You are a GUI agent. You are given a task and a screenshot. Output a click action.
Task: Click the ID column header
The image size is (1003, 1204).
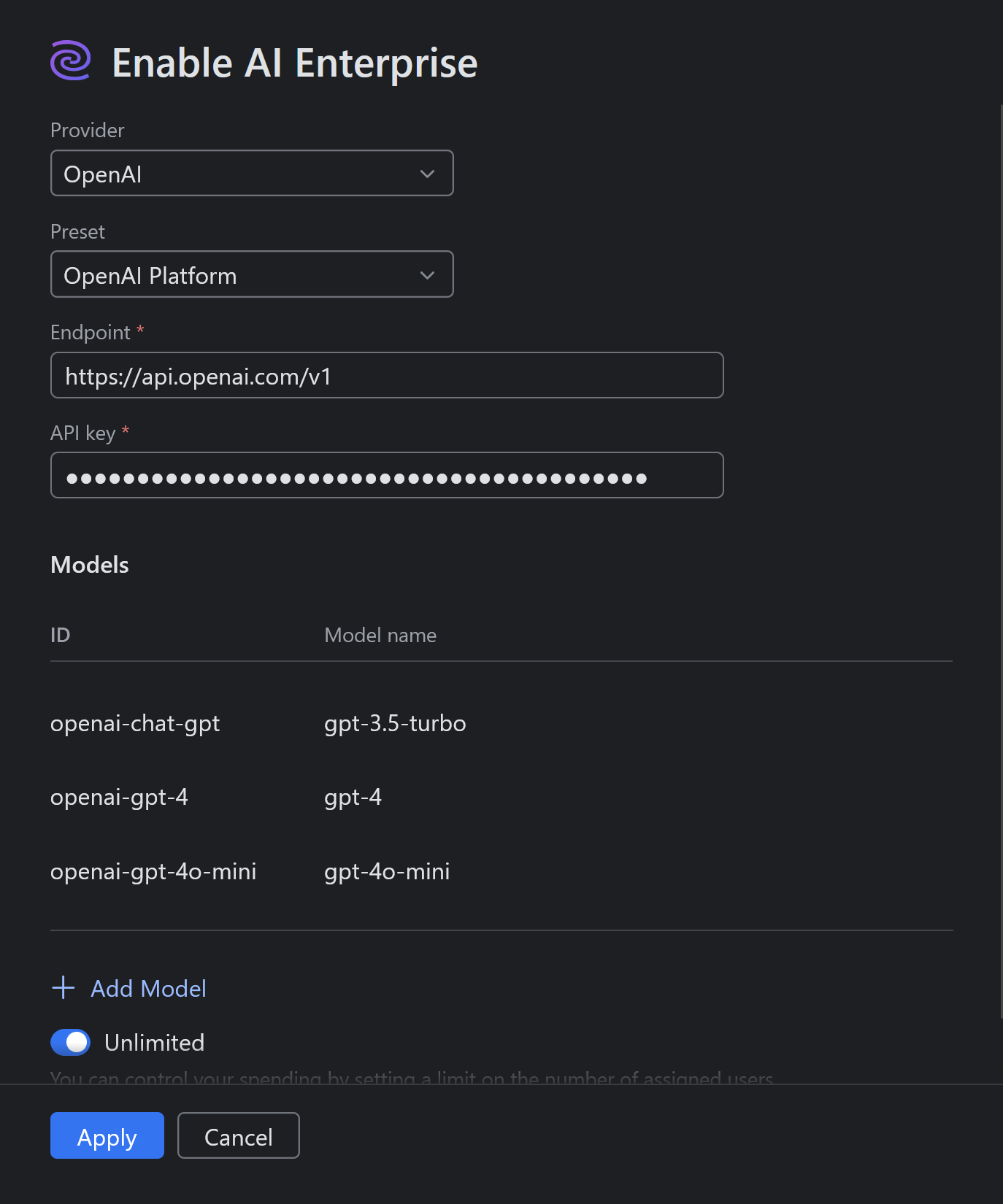[60, 635]
